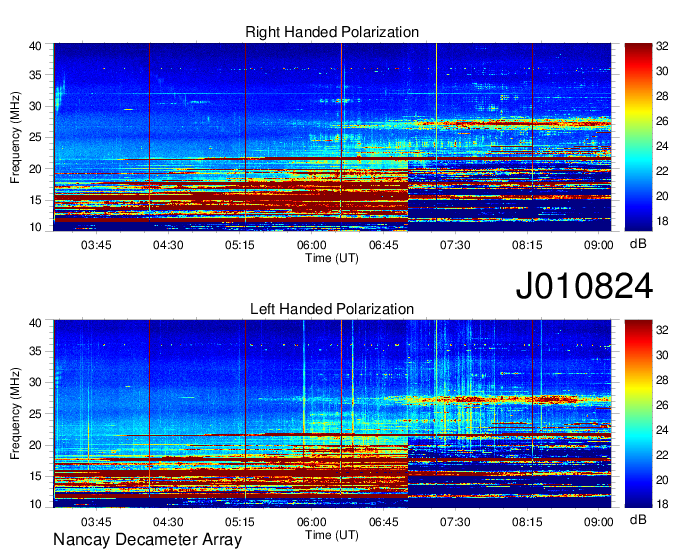Click the 30 MHz tick on Right Handed plot
This screenshot has width=680, height=552.
coord(35,106)
